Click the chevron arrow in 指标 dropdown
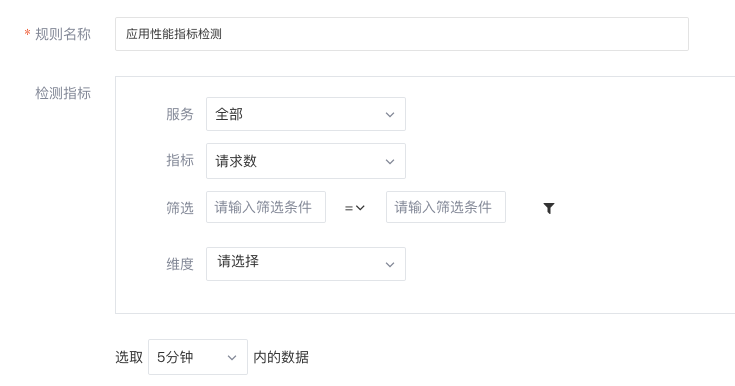Image resolution: width=735 pixels, height=386 pixels. 390,161
